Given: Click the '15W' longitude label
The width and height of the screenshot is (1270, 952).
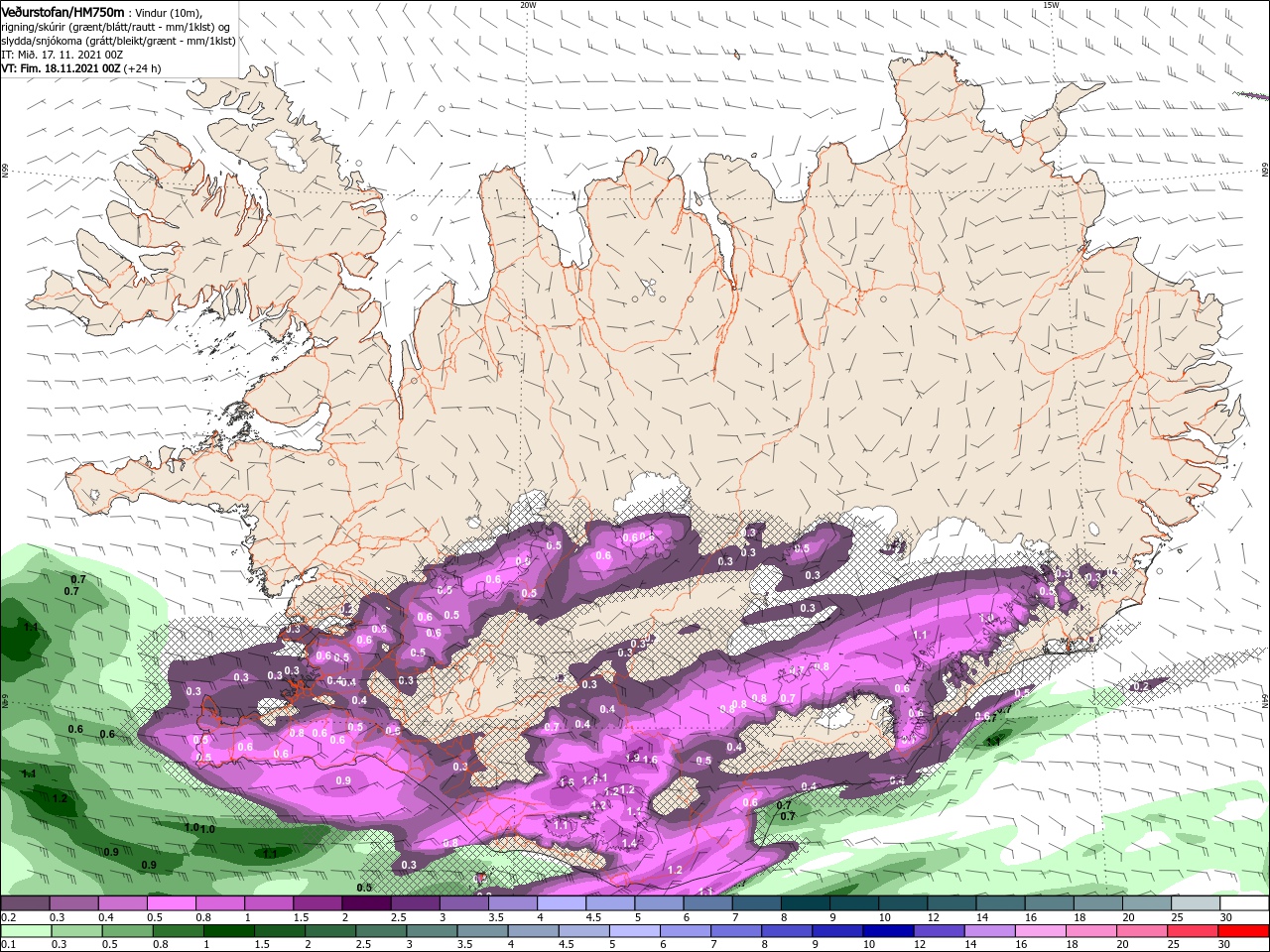Looking at the screenshot, I should [x=1051, y=4].
